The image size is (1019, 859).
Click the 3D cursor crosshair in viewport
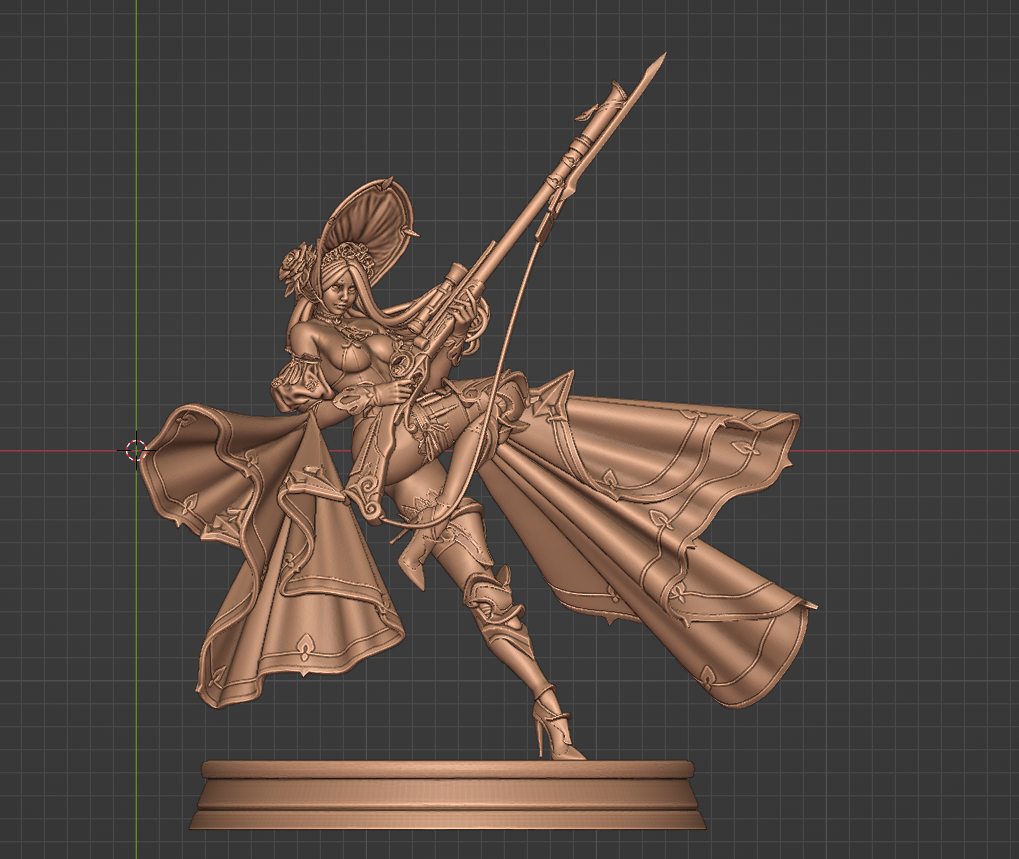pos(136,450)
